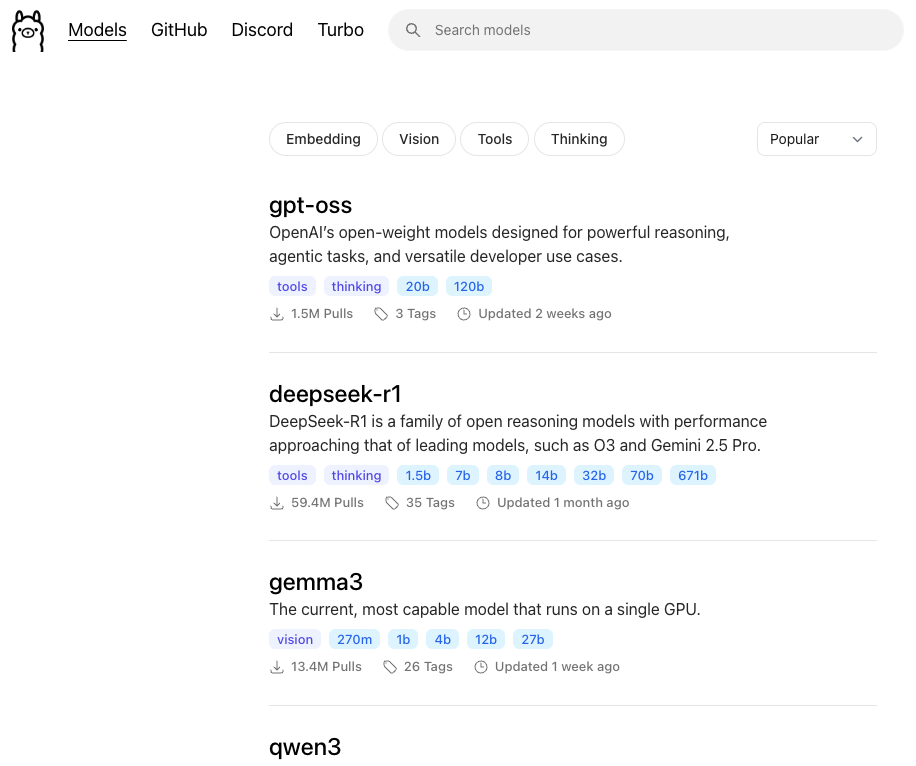Click the gpt-oss pulls download icon
This screenshot has width=916, height=766.
pyautogui.click(x=277, y=314)
